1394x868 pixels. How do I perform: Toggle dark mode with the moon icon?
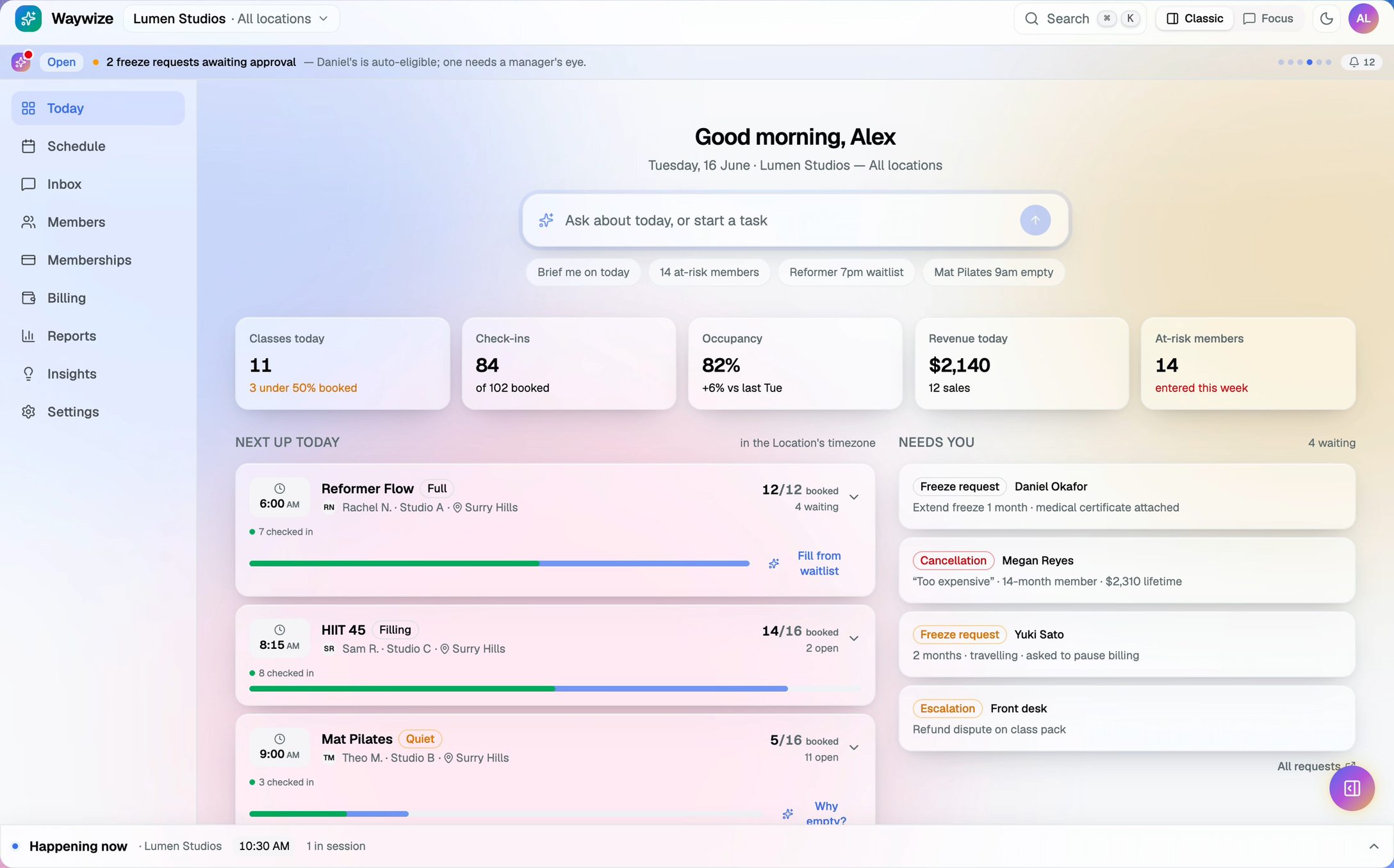[1326, 19]
